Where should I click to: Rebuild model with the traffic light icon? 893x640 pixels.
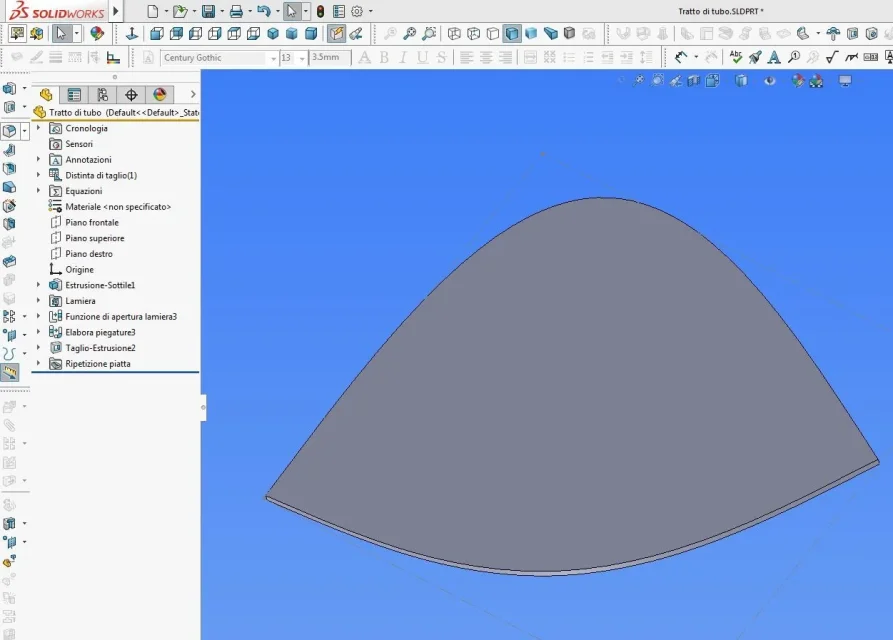point(321,11)
